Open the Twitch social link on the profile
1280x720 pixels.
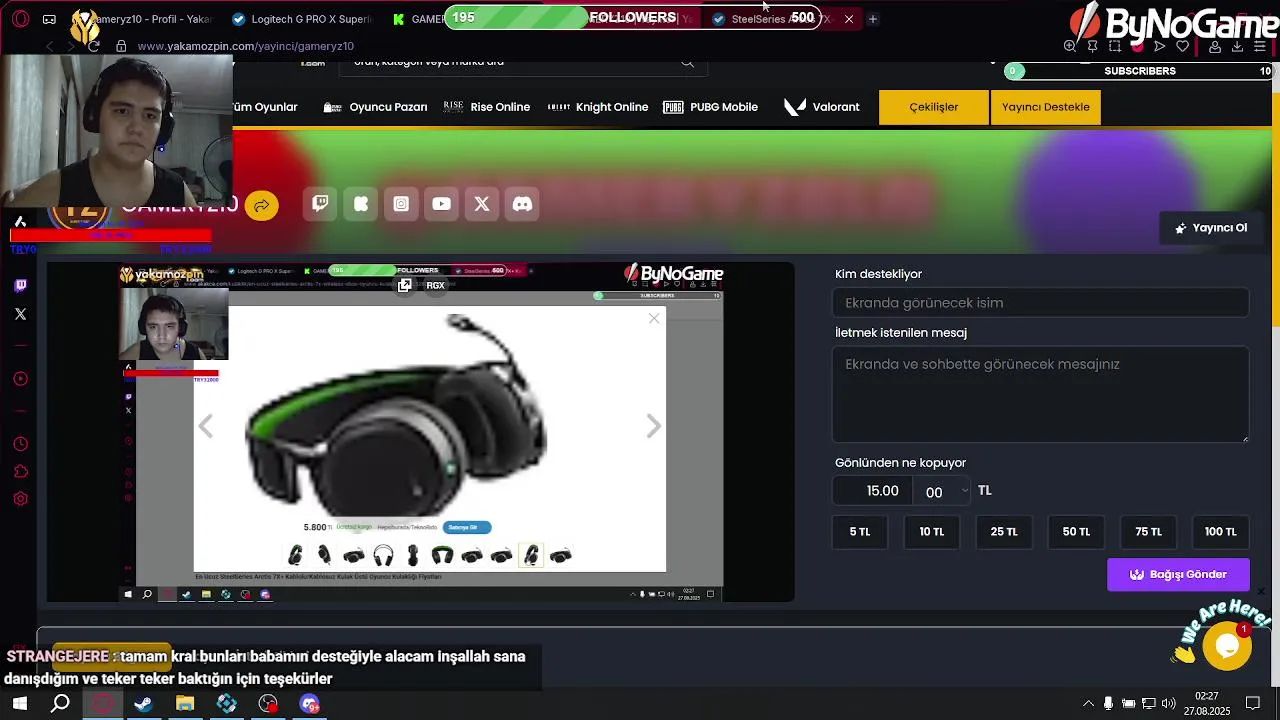320,204
